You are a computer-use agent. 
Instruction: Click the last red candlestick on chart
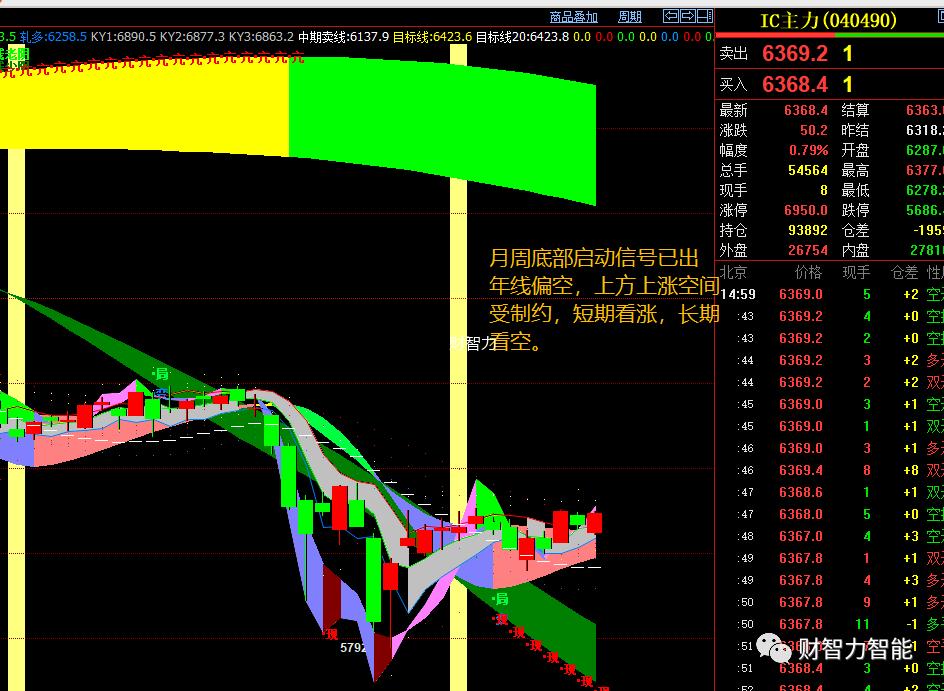595,522
